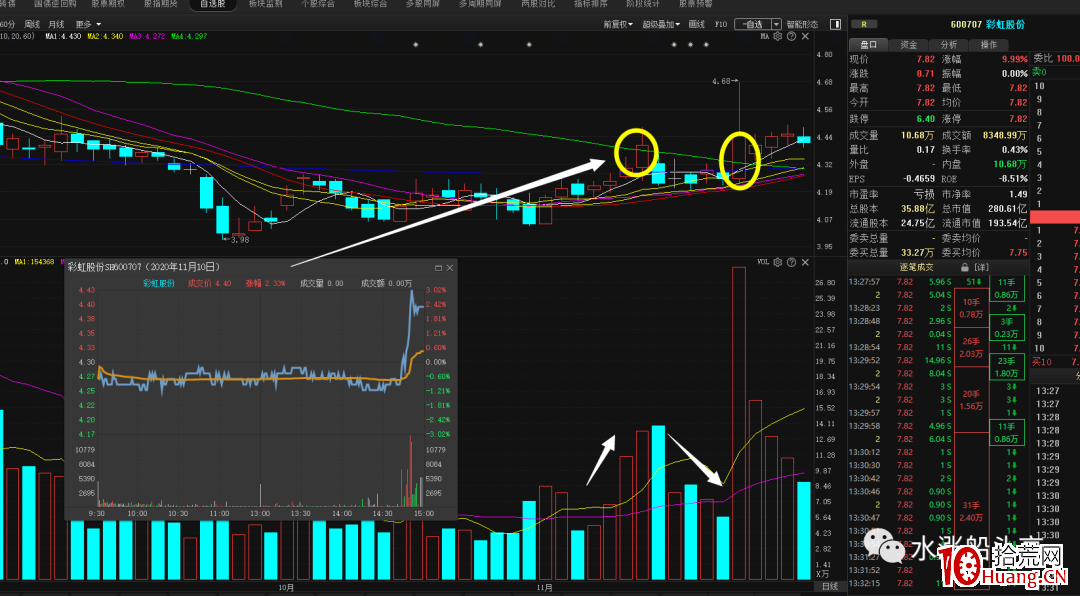The image size is (1080, 596).
Task: Switch to the 分析 tab
Action: pyautogui.click(x=948, y=44)
